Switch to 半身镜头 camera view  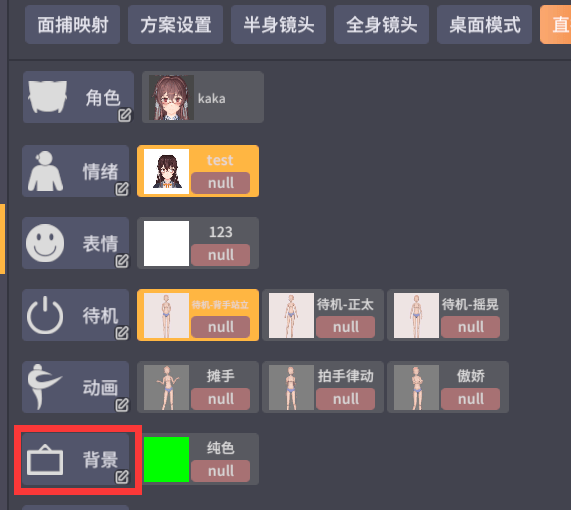point(279,25)
